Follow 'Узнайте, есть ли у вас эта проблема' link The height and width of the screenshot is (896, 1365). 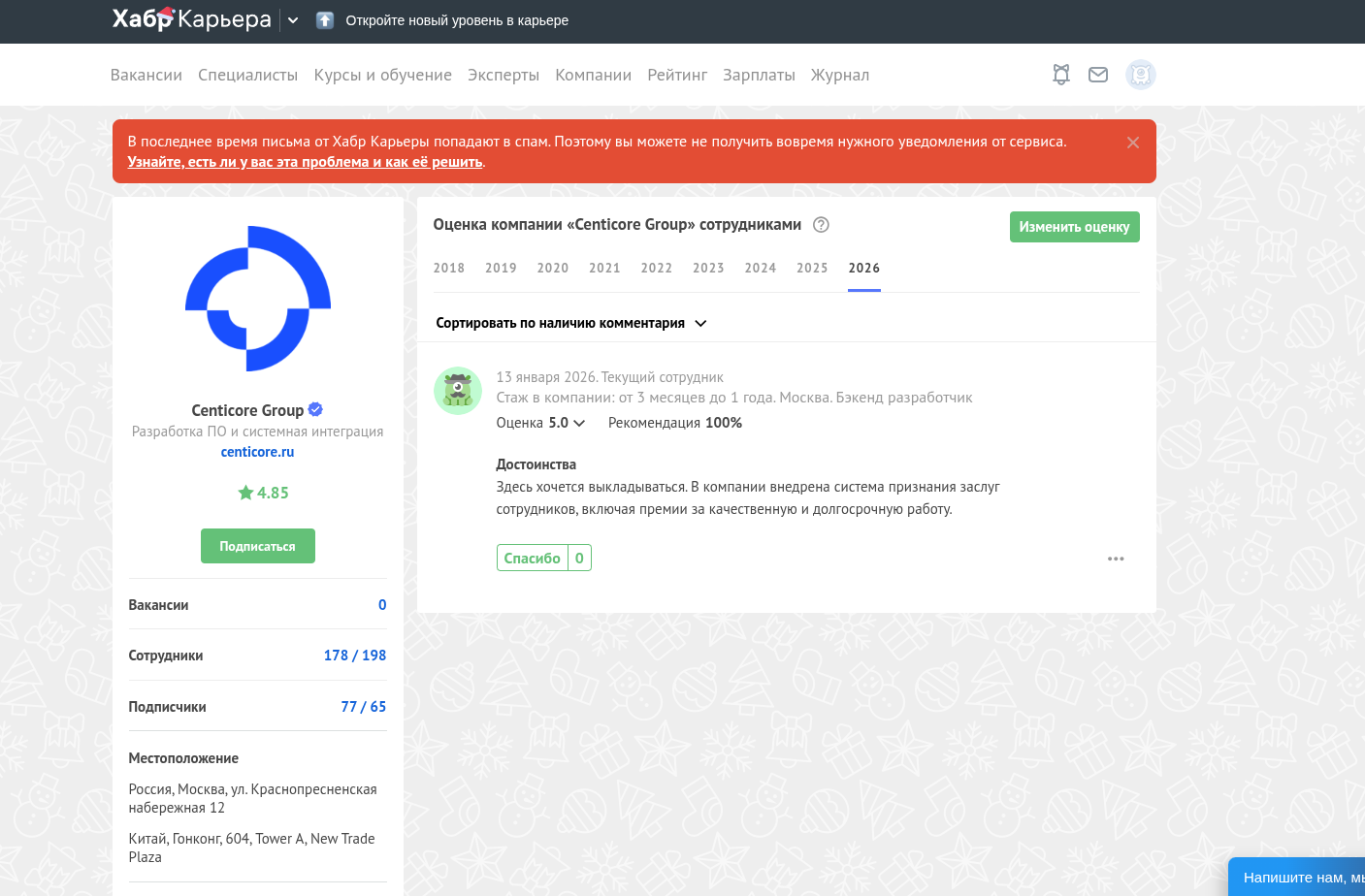(306, 162)
